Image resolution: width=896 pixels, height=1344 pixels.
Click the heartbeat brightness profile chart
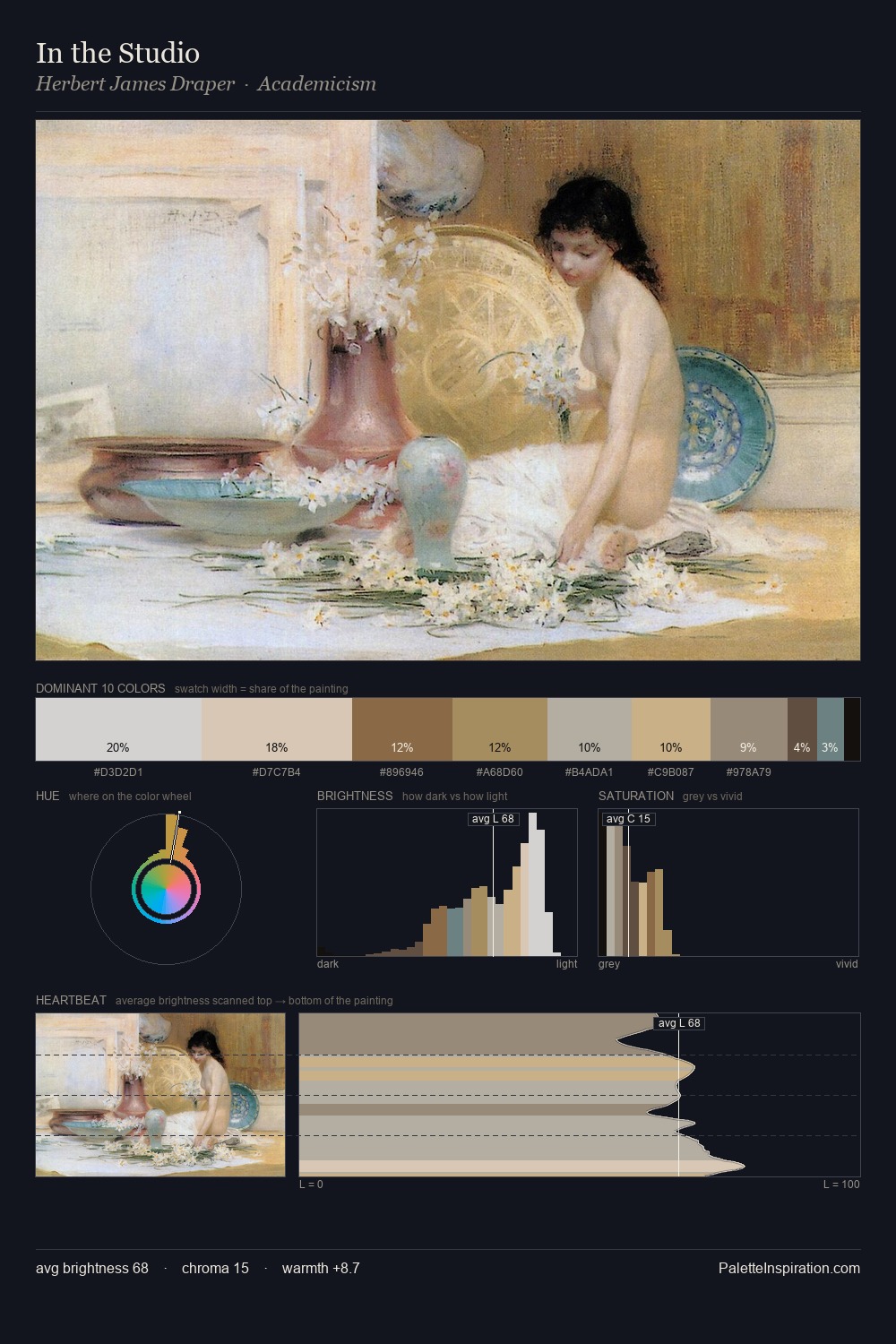tap(580, 1095)
